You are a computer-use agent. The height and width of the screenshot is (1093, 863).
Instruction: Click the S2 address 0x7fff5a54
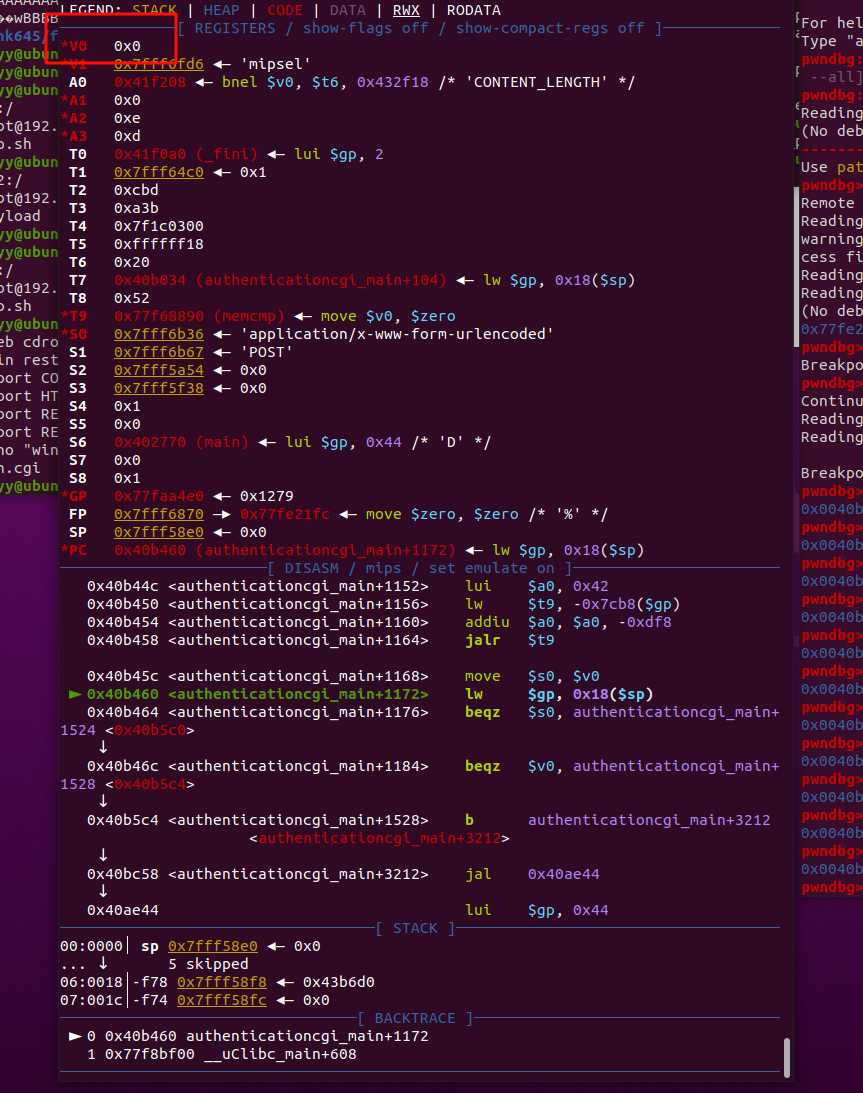click(x=159, y=371)
